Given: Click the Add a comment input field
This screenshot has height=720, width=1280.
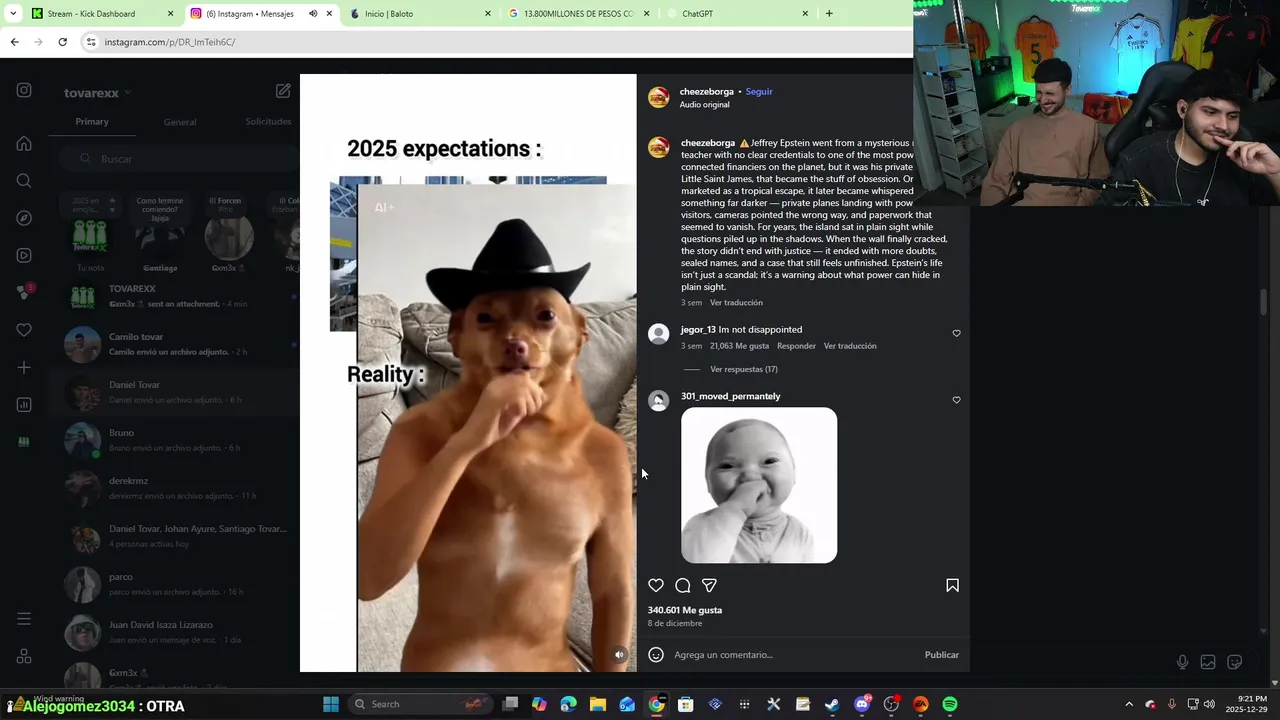Looking at the screenshot, I should tap(794, 655).
